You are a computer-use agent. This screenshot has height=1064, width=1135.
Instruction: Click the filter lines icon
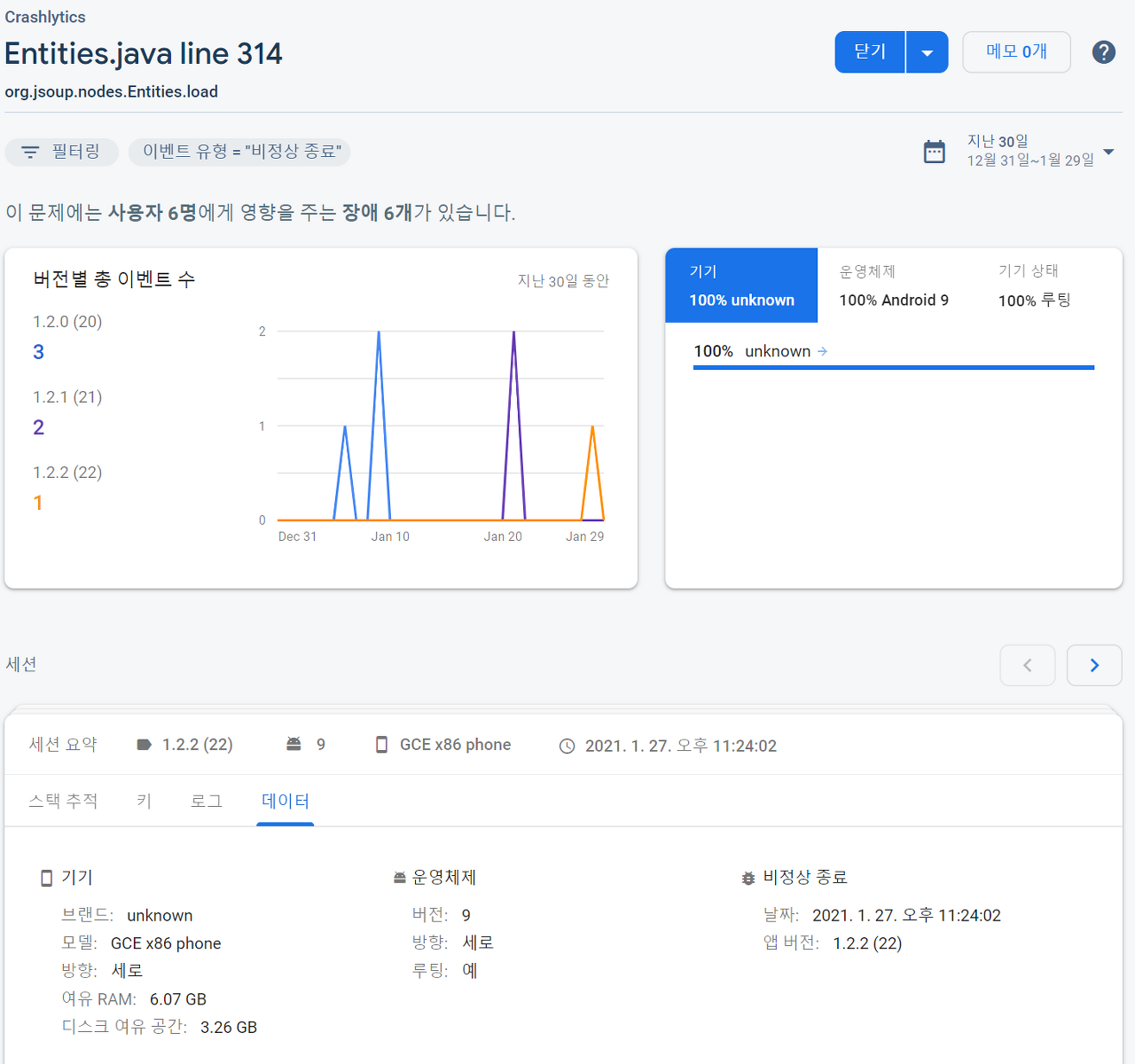tap(30, 153)
